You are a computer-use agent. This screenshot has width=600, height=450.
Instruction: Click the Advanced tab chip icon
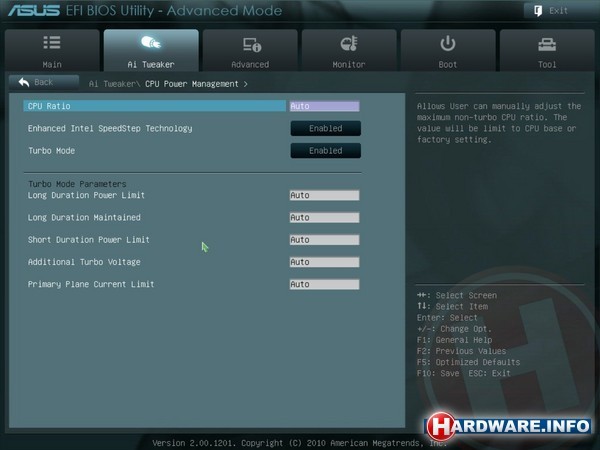click(x=250, y=44)
